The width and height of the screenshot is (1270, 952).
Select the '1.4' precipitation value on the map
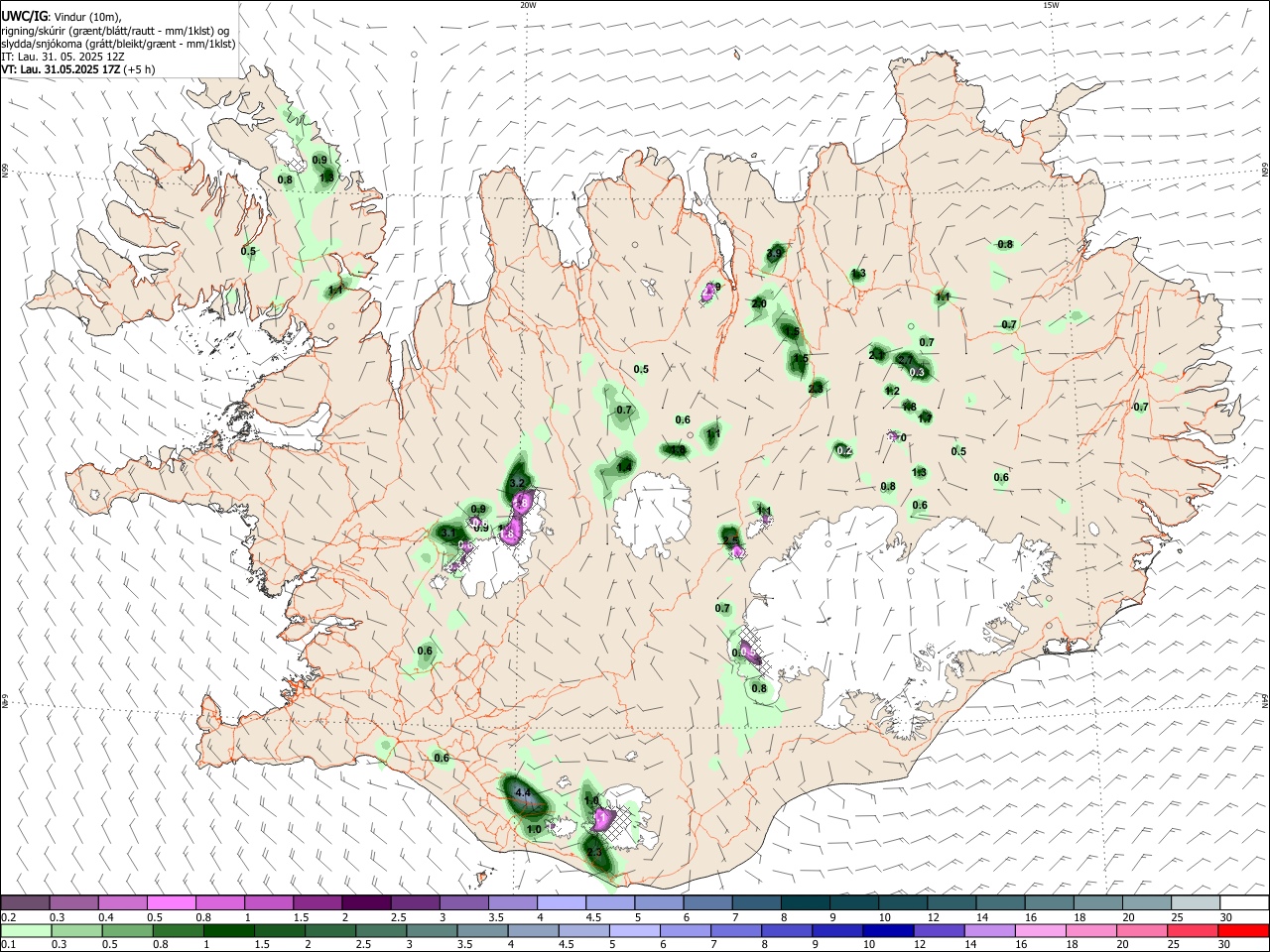(624, 467)
